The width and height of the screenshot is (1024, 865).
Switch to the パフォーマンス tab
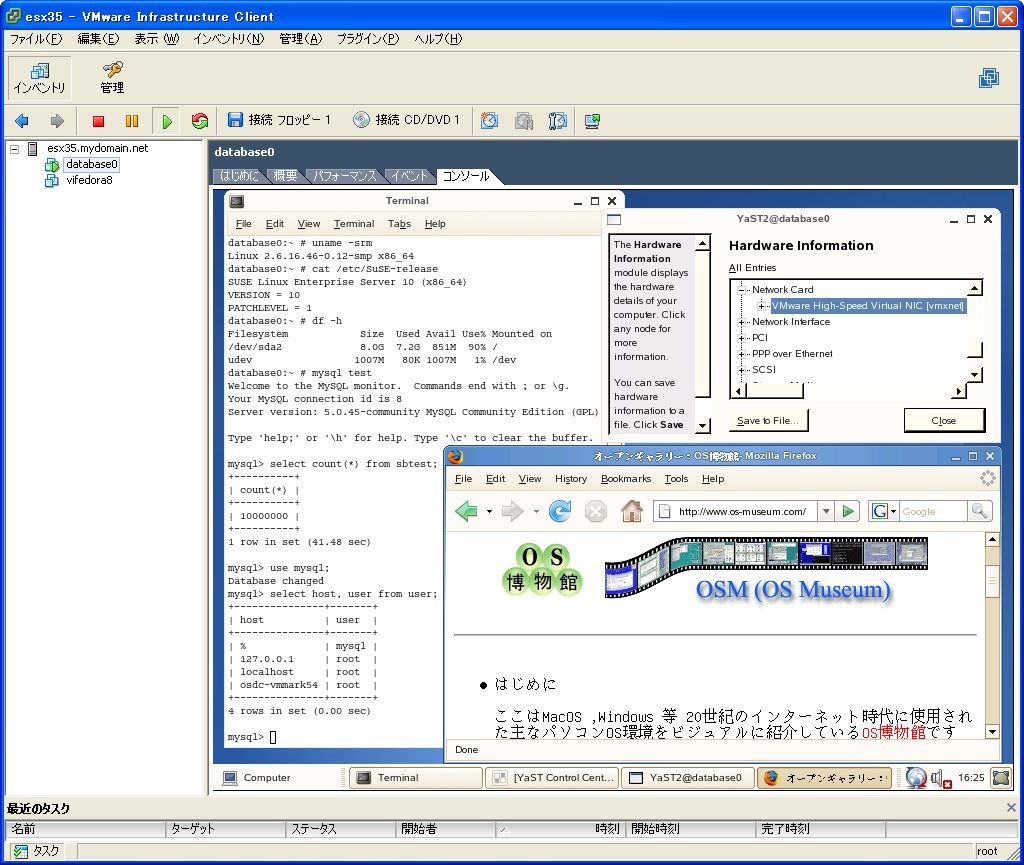(344, 176)
